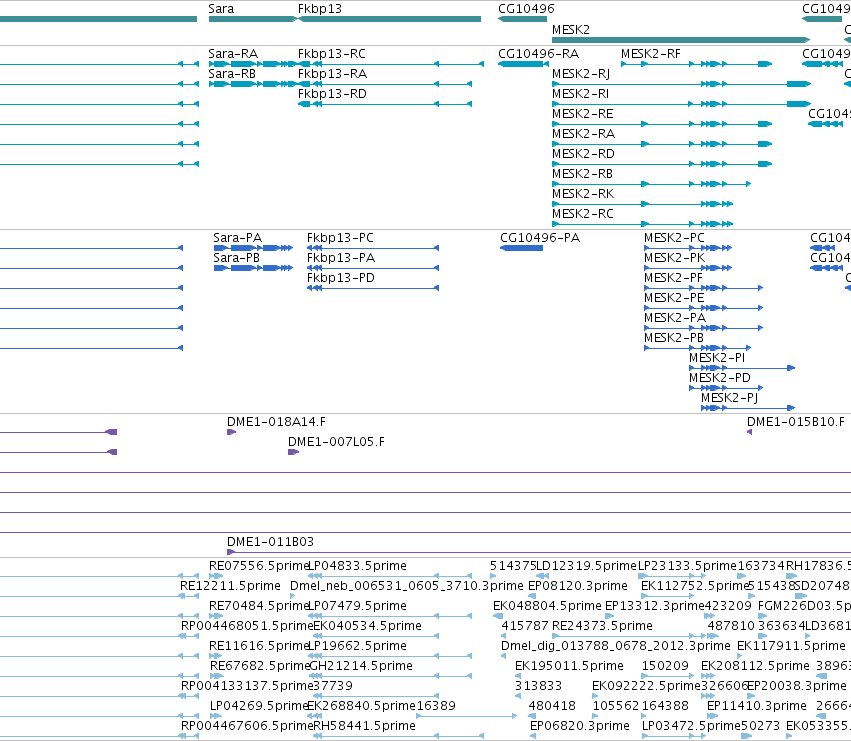Select the LP19662.5prime EST label
Viewport: 851px width, 741px height.
click(x=357, y=646)
